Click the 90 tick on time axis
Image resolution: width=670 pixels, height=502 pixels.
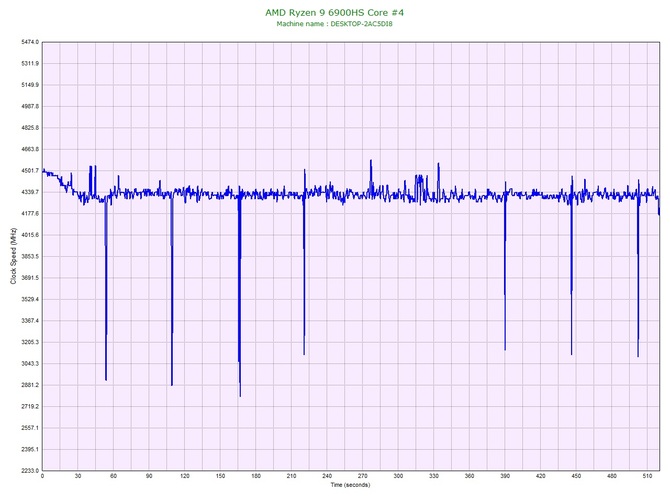click(149, 476)
